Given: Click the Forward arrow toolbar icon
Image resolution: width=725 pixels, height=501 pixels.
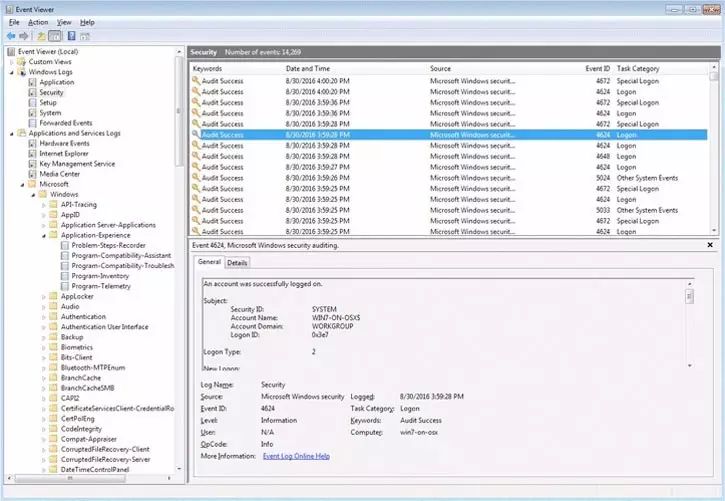Looking at the screenshot, I should (24, 36).
